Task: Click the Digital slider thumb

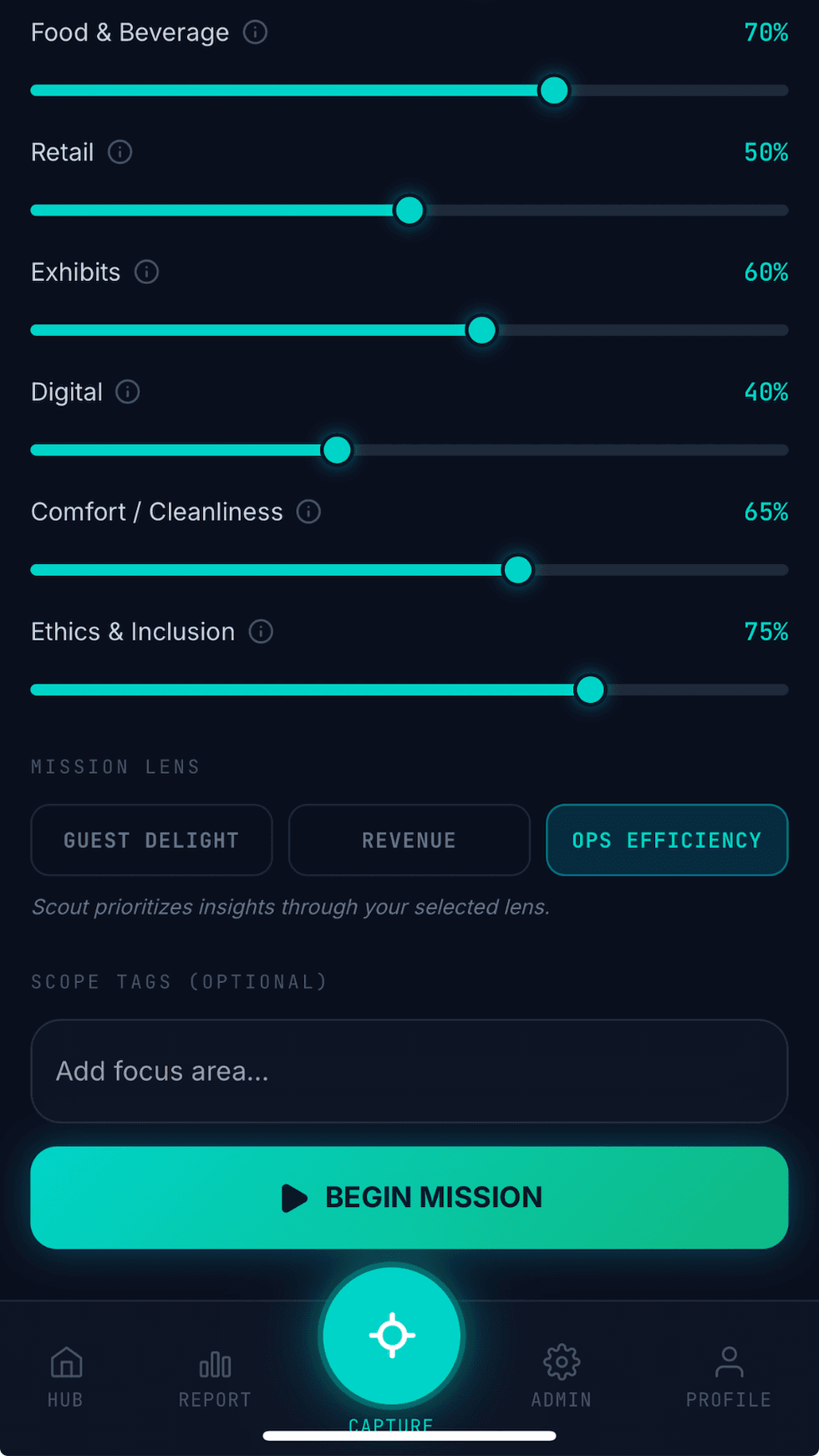Action: [x=338, y=450]
